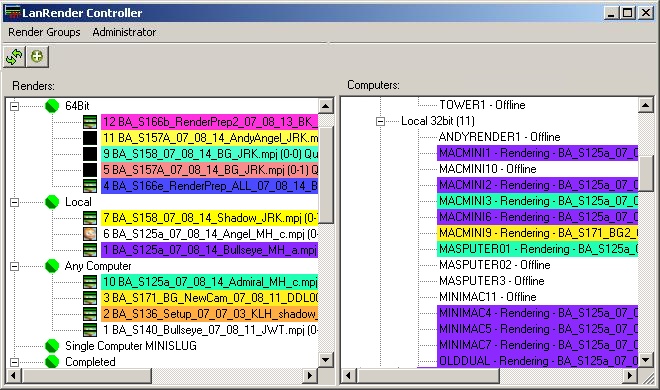Image resolution: width=660 pixels, height=390 pixels.
Task: Select MACMINI9 rendering BA_S171_BG2 computer
Action: (x=538, y=233)
